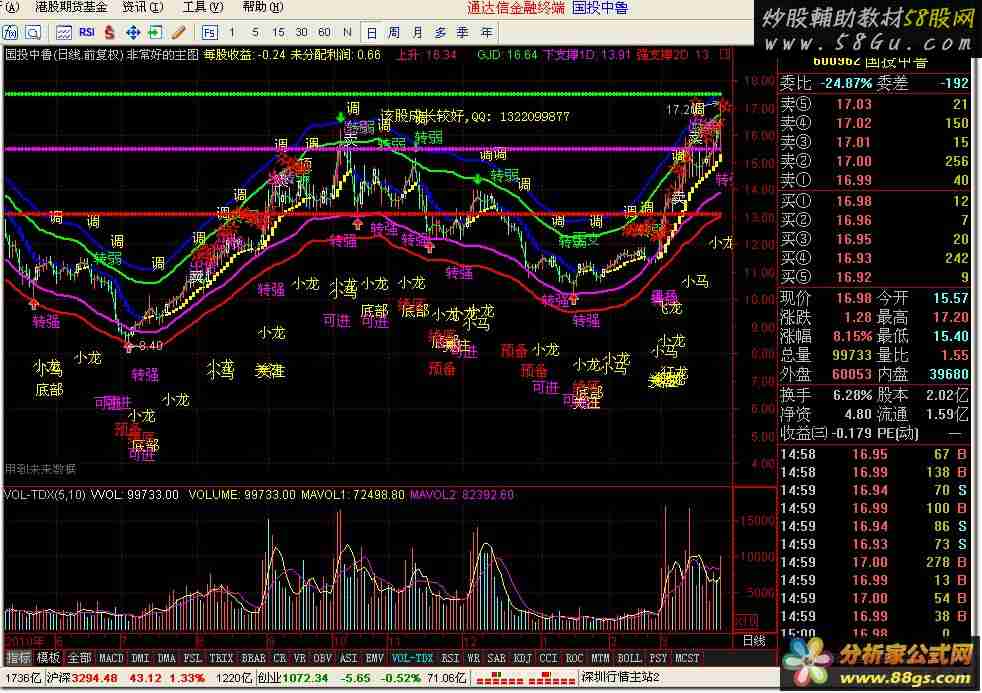Open the chart lines indicator icon
Viewport: 982px width, 693px height.
click(63, 32)
